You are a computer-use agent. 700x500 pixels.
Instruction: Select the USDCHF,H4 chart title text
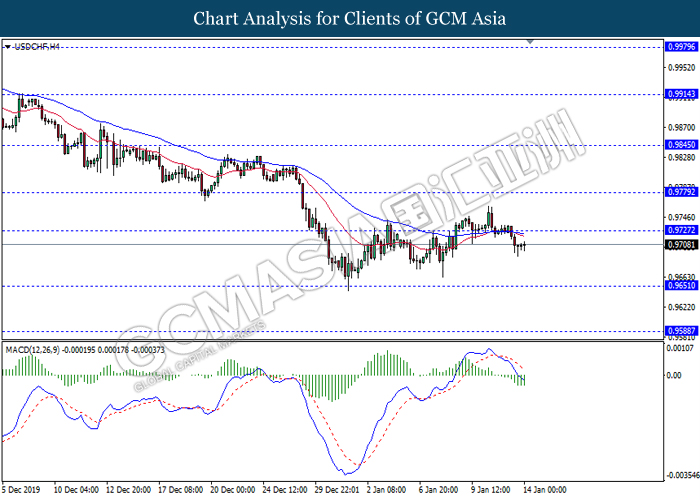click(x=37, y=46)
